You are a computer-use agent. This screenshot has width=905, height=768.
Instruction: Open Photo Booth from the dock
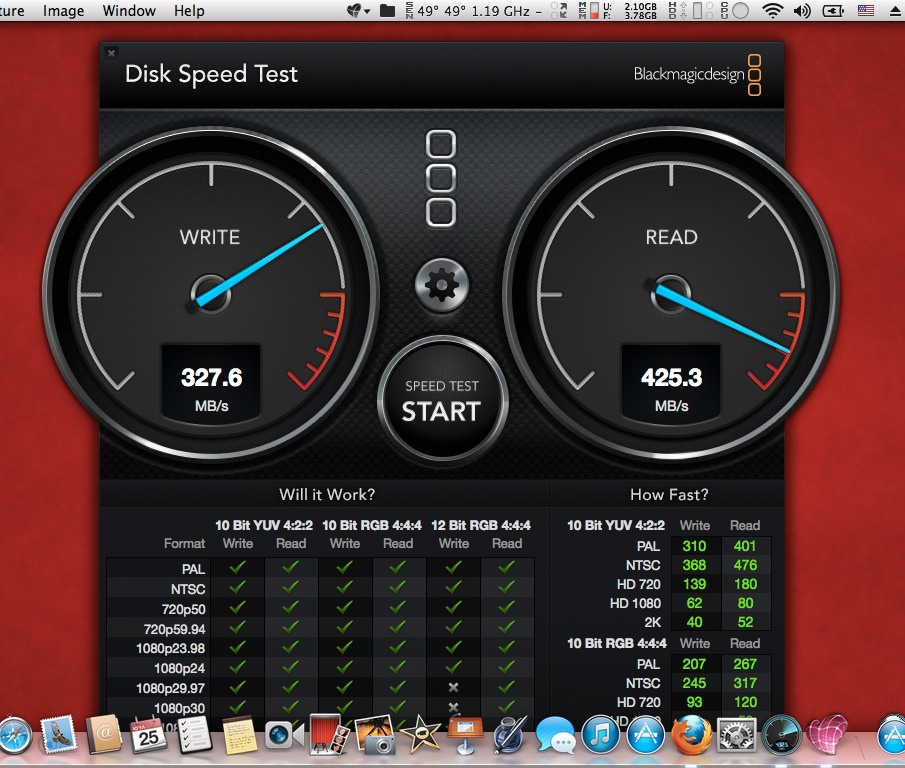tap(328, 734)
